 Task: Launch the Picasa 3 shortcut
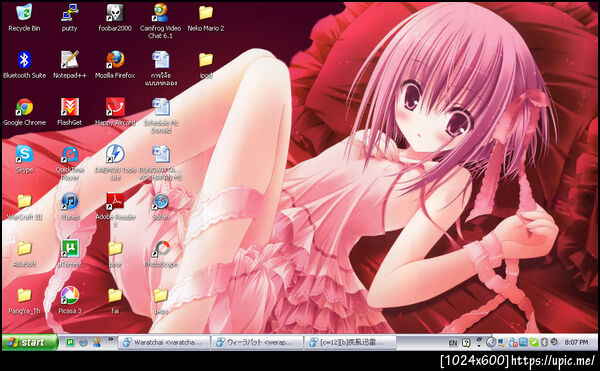tap(70, 301)
